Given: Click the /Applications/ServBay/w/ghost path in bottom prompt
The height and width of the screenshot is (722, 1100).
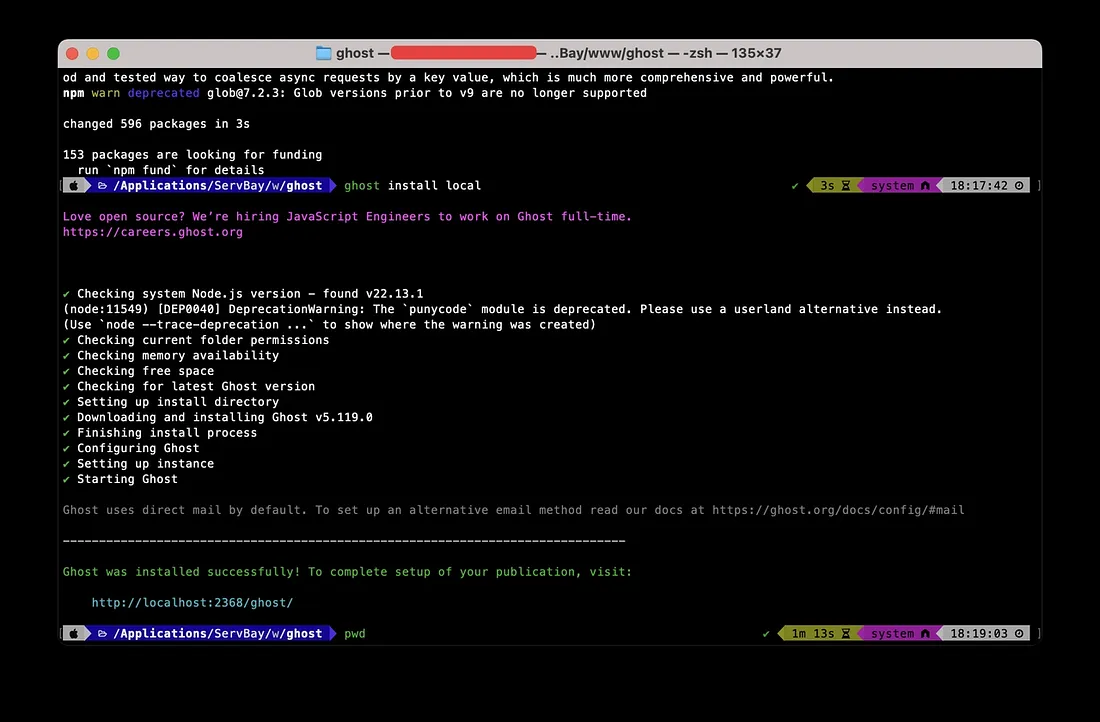Looking at the screenshot, I should click(x=217, y=634).
